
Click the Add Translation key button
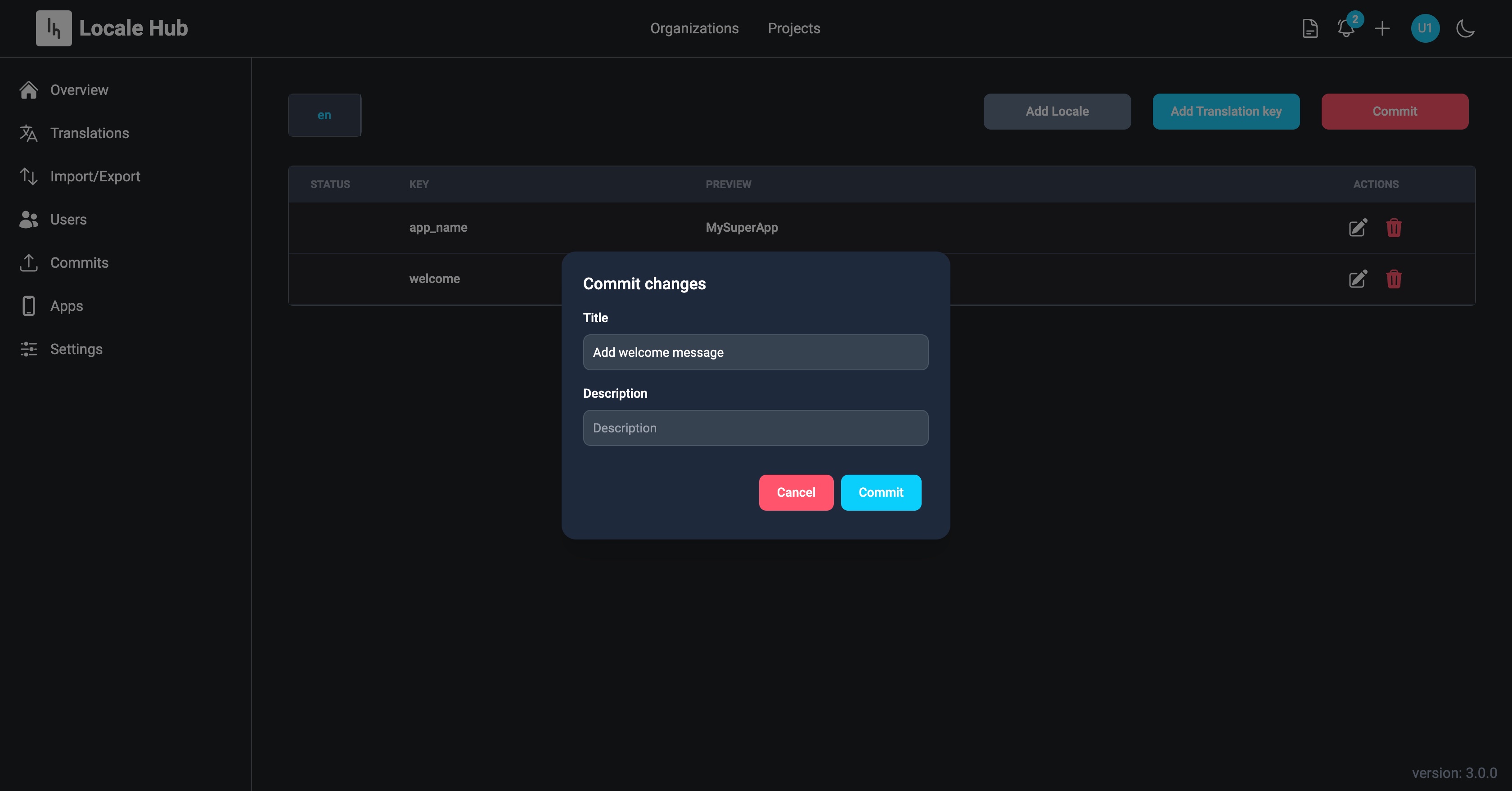[x=1225, y=112]
